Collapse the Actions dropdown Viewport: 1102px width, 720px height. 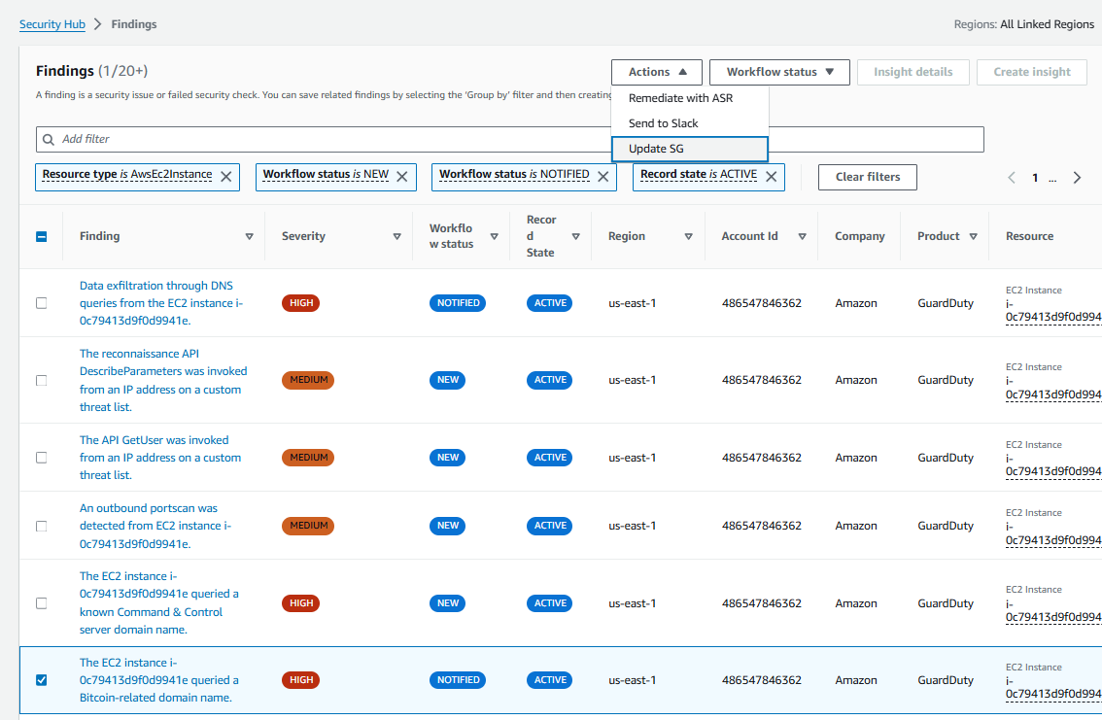(x=656, y=72)
